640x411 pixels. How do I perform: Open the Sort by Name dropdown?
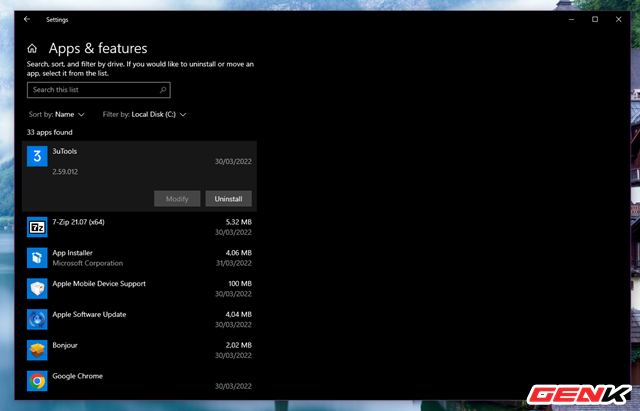[56, 114]
